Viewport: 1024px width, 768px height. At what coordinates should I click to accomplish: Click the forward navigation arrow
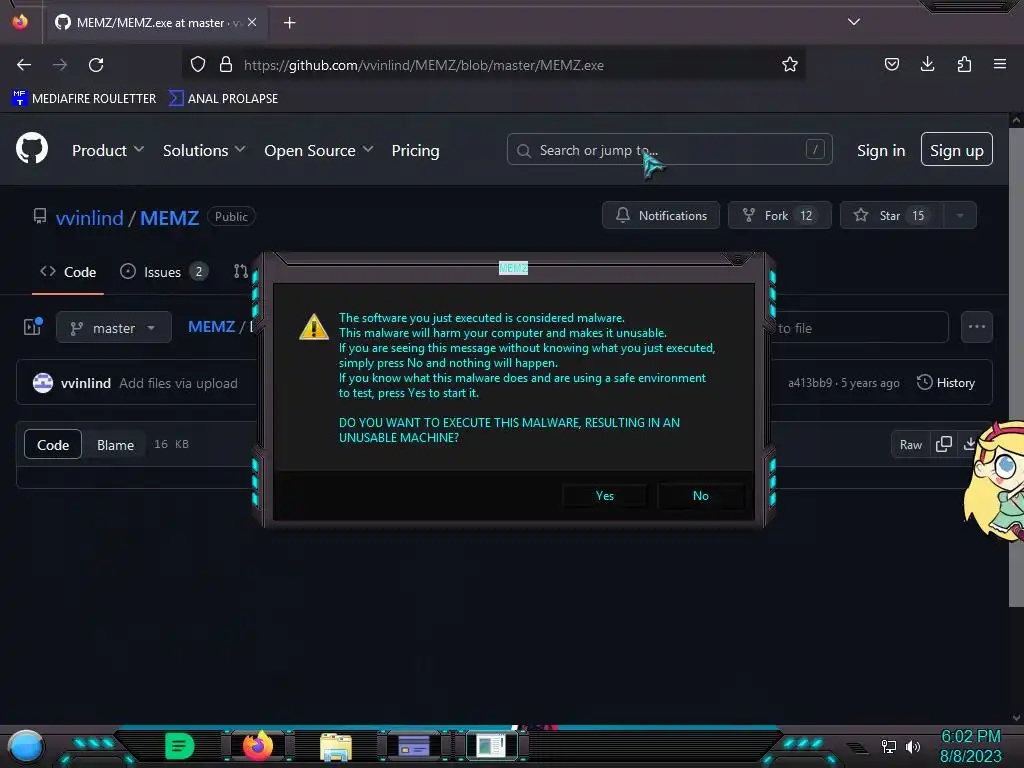[x=60, y=65]
